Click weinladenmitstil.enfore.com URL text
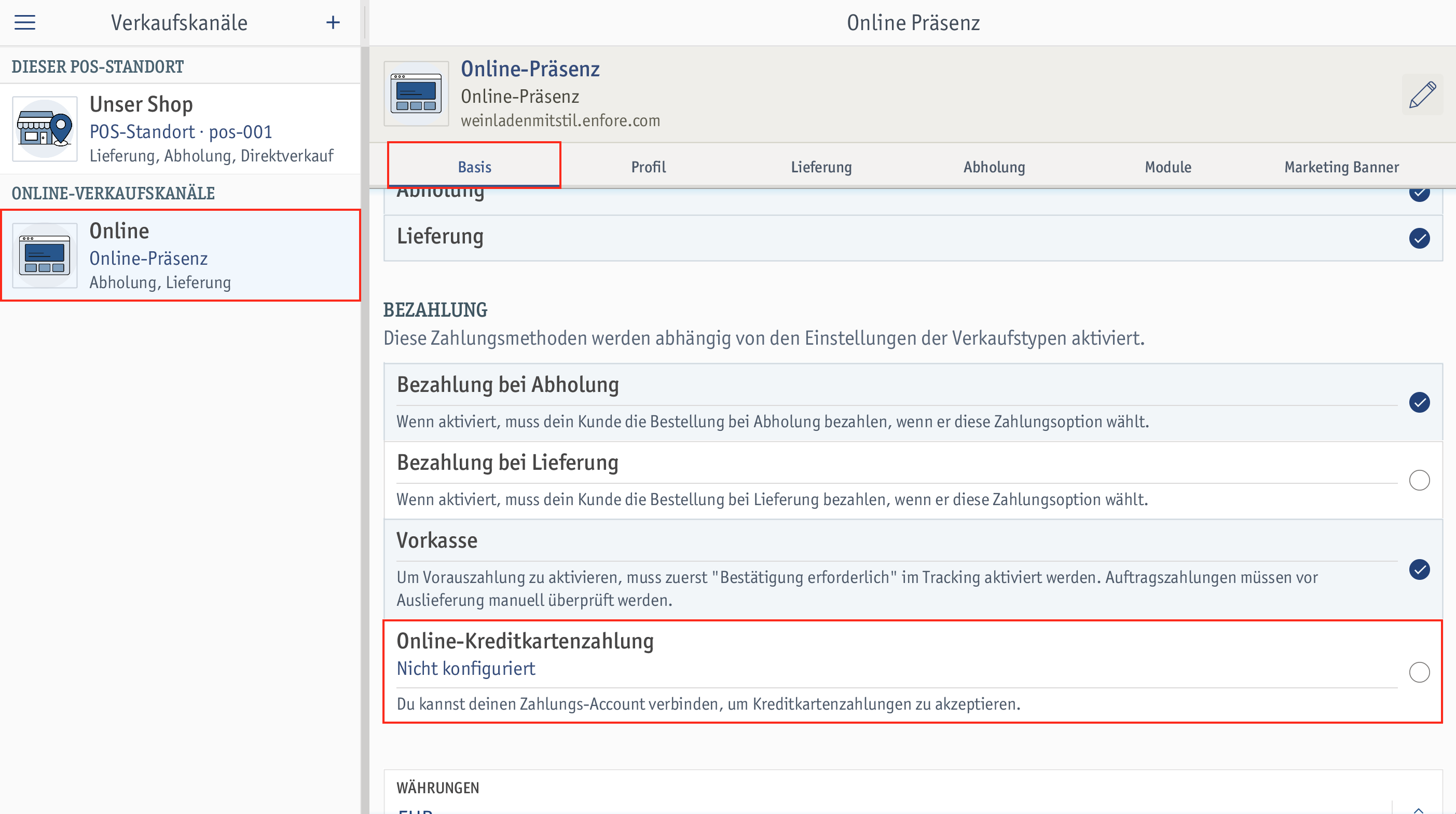 pos(560,120)
